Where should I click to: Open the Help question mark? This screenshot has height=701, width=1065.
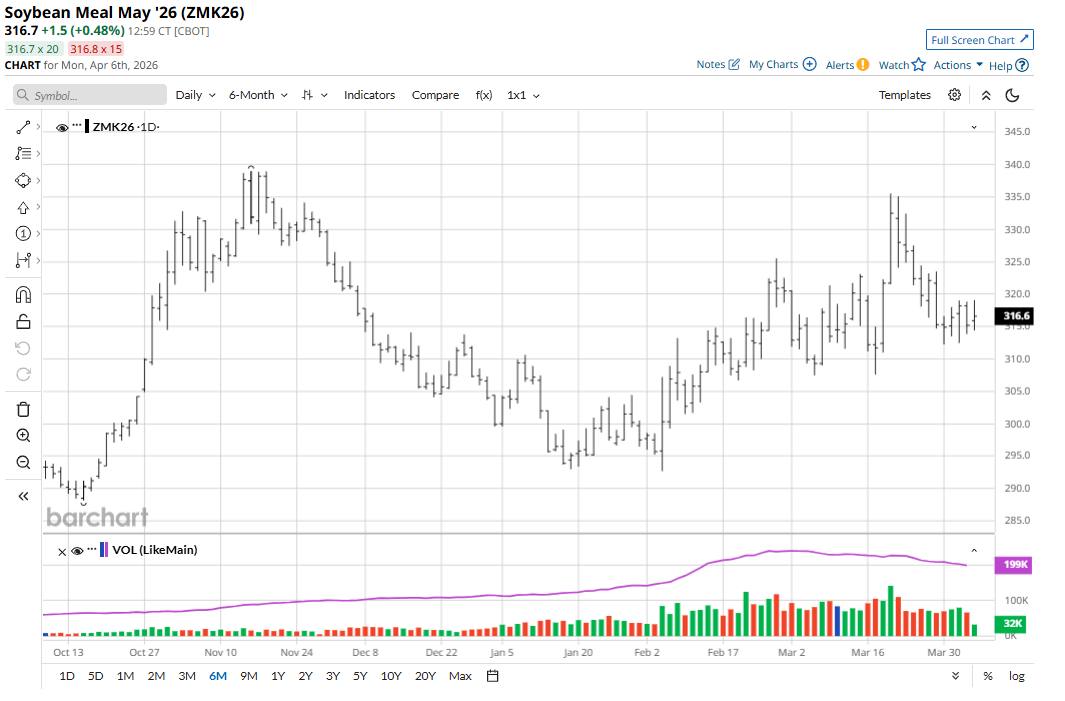[x=1022, y=65]
